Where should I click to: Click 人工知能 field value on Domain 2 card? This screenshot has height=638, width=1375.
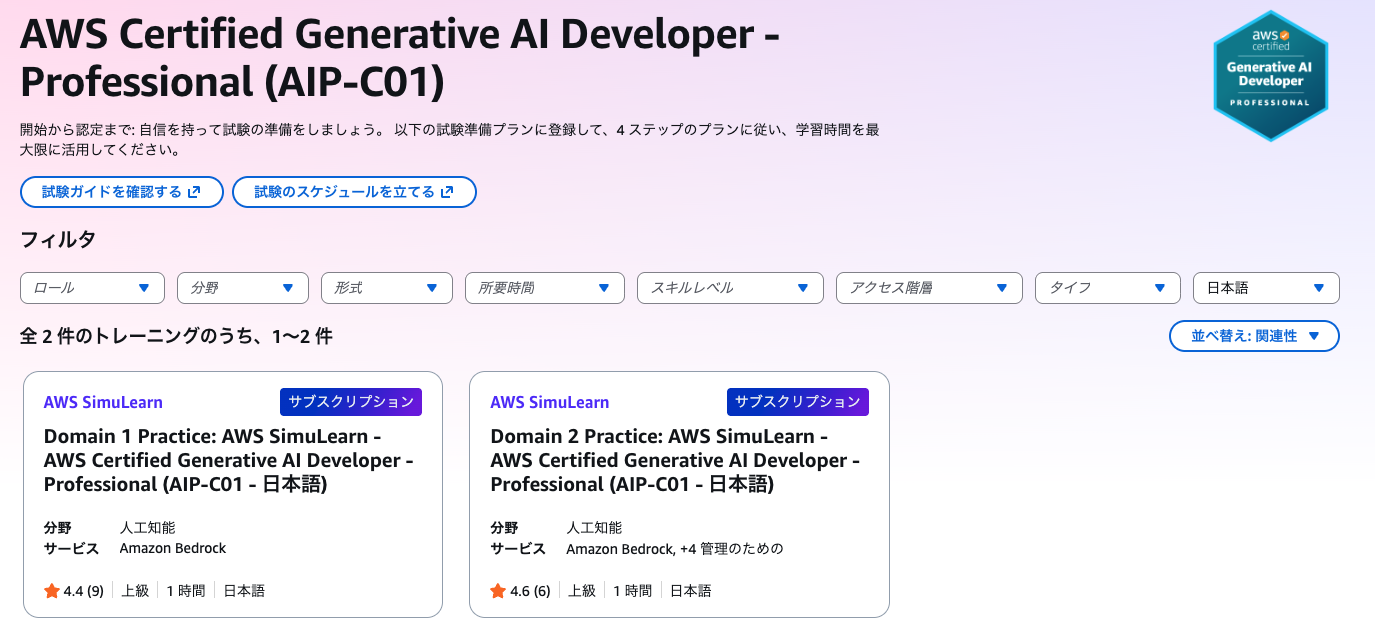[594, 527]
